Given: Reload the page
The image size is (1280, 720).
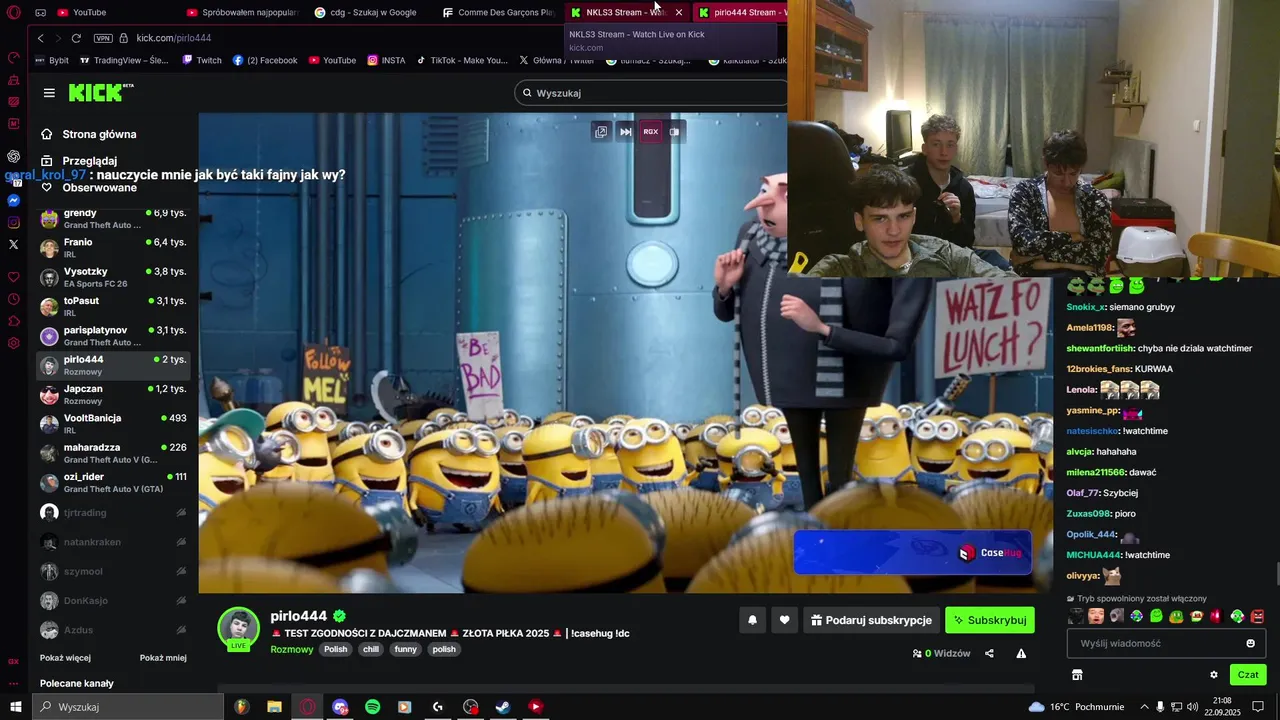Looking at the screenshot, I should pyautogui.click(x=76, y=38).
